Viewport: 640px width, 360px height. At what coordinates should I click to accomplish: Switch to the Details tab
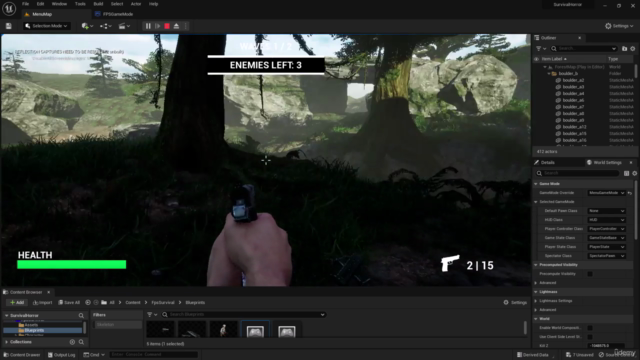[547, 162]
